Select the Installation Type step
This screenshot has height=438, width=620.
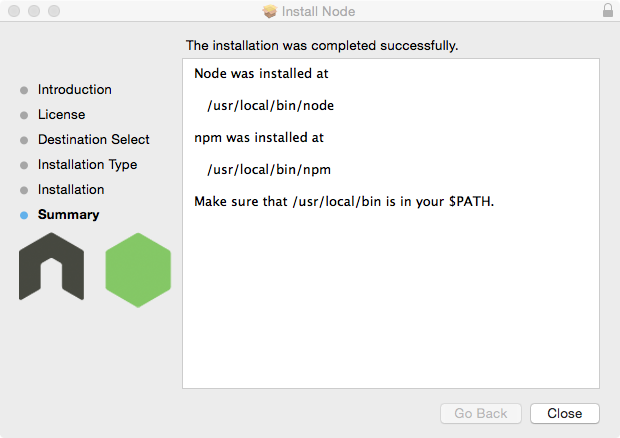pyautogui.click(x=87, y=164)
